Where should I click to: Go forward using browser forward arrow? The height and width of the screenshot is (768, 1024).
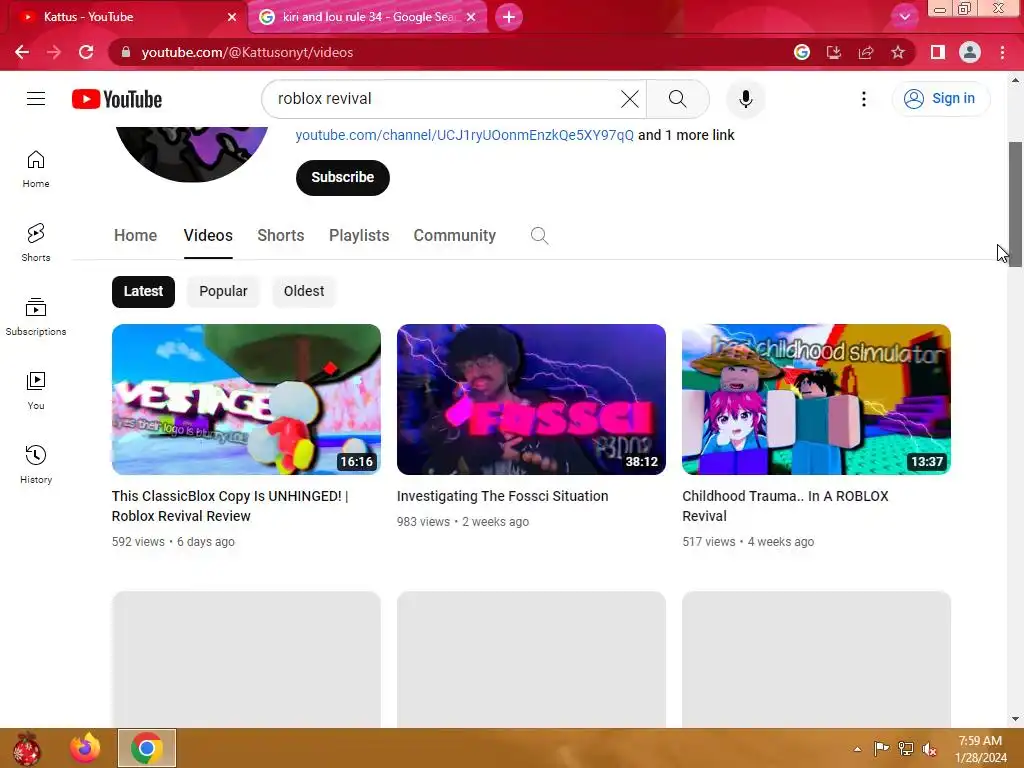(54, 52)
